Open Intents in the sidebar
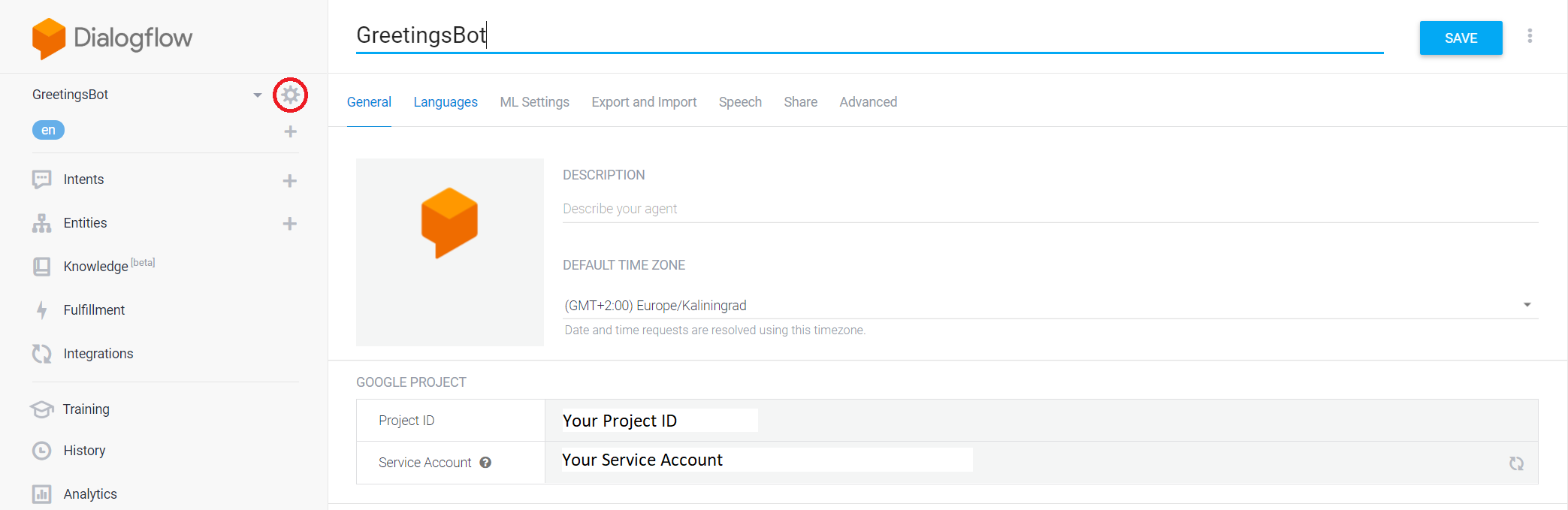The image size is (1568, 510). click(x=83, y=180)
